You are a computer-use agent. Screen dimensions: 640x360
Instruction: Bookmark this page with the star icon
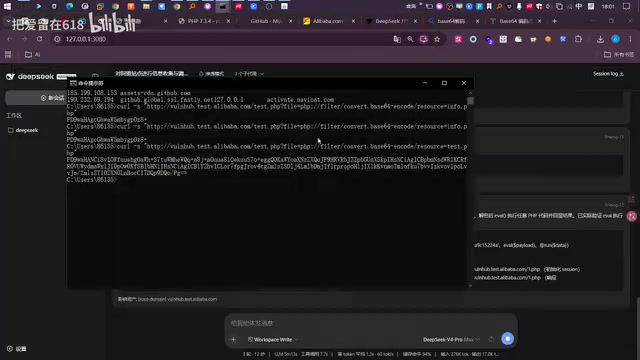click(437, 39)
